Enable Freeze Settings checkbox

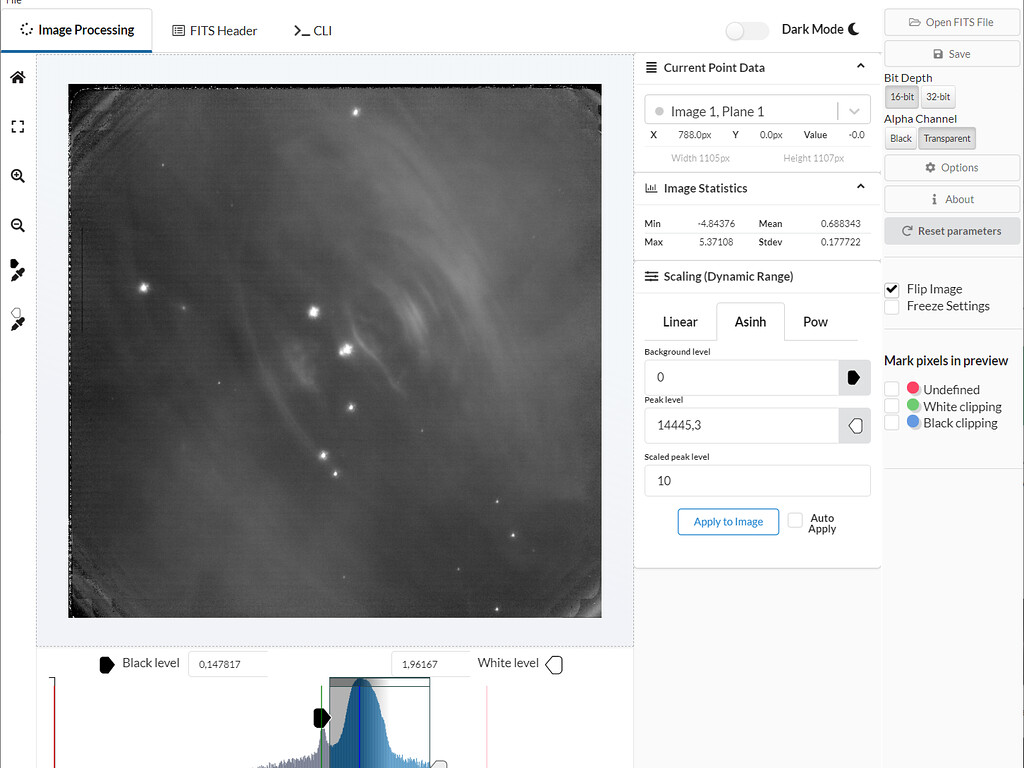(892, 306)
